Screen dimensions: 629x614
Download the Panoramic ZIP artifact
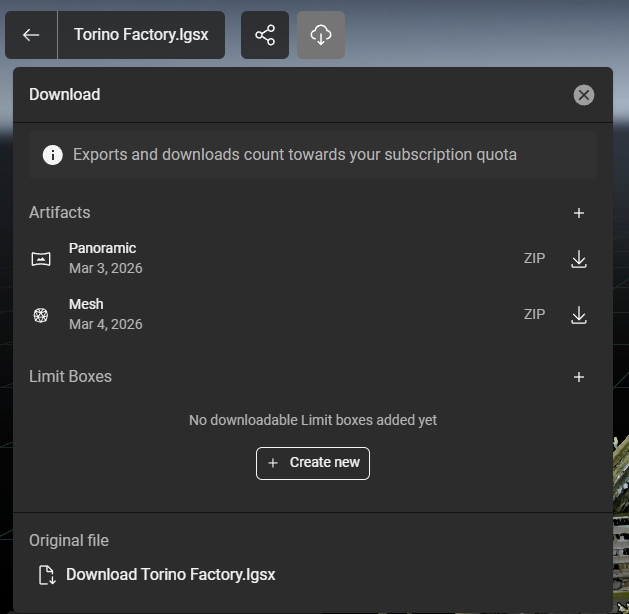click(x=579, y=259)
